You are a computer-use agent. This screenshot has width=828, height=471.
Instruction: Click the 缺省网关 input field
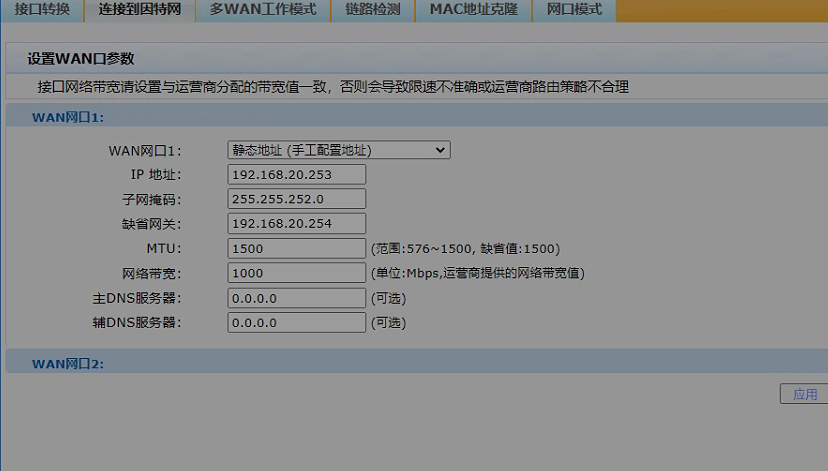(x=297, y=223)
